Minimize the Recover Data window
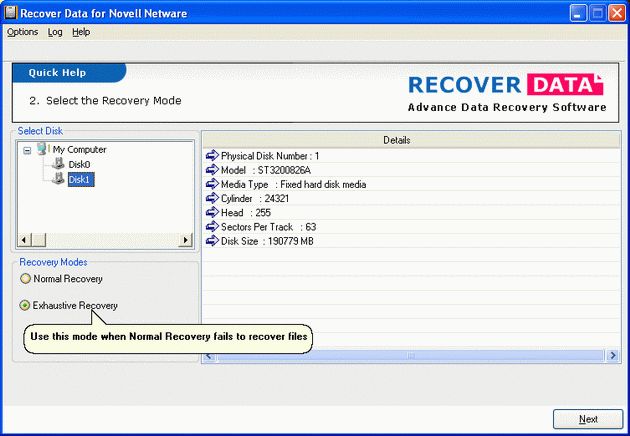 pyautogui.click(x=578, y=13)
